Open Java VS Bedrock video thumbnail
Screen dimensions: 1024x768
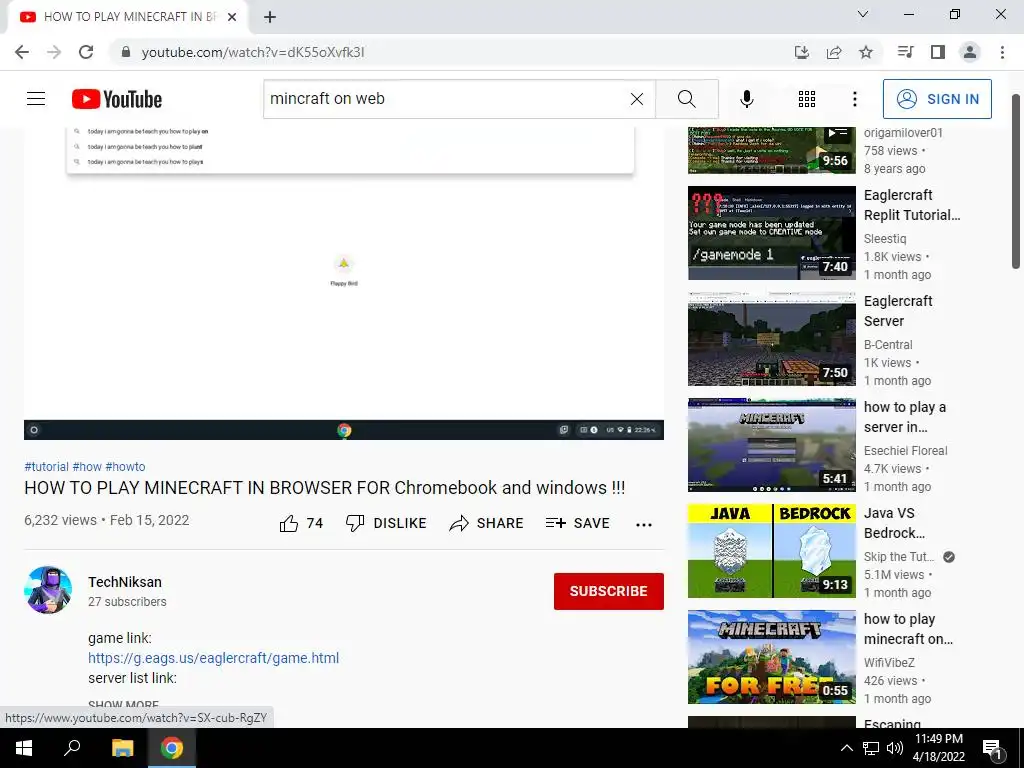771,551
